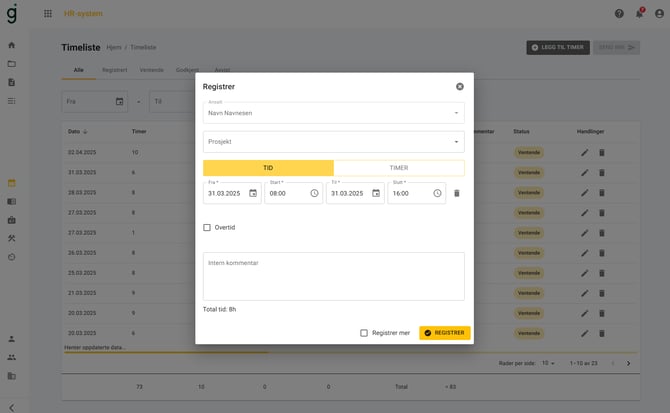Click the yellow REGISTRER button

[x=445, y=333]
